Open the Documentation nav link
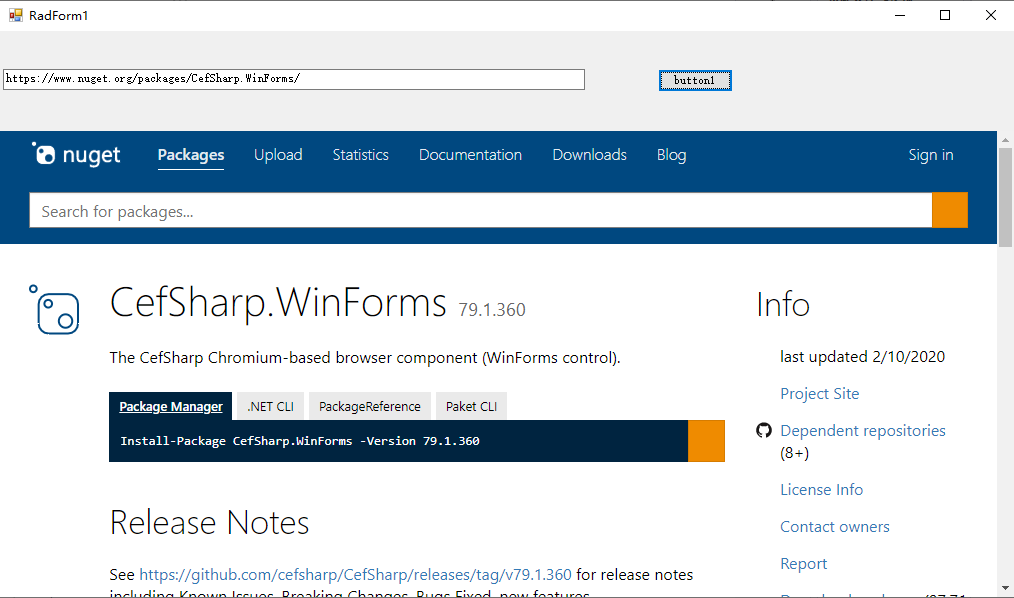This screenshot has height=598, width=1014. coord(470,155)
